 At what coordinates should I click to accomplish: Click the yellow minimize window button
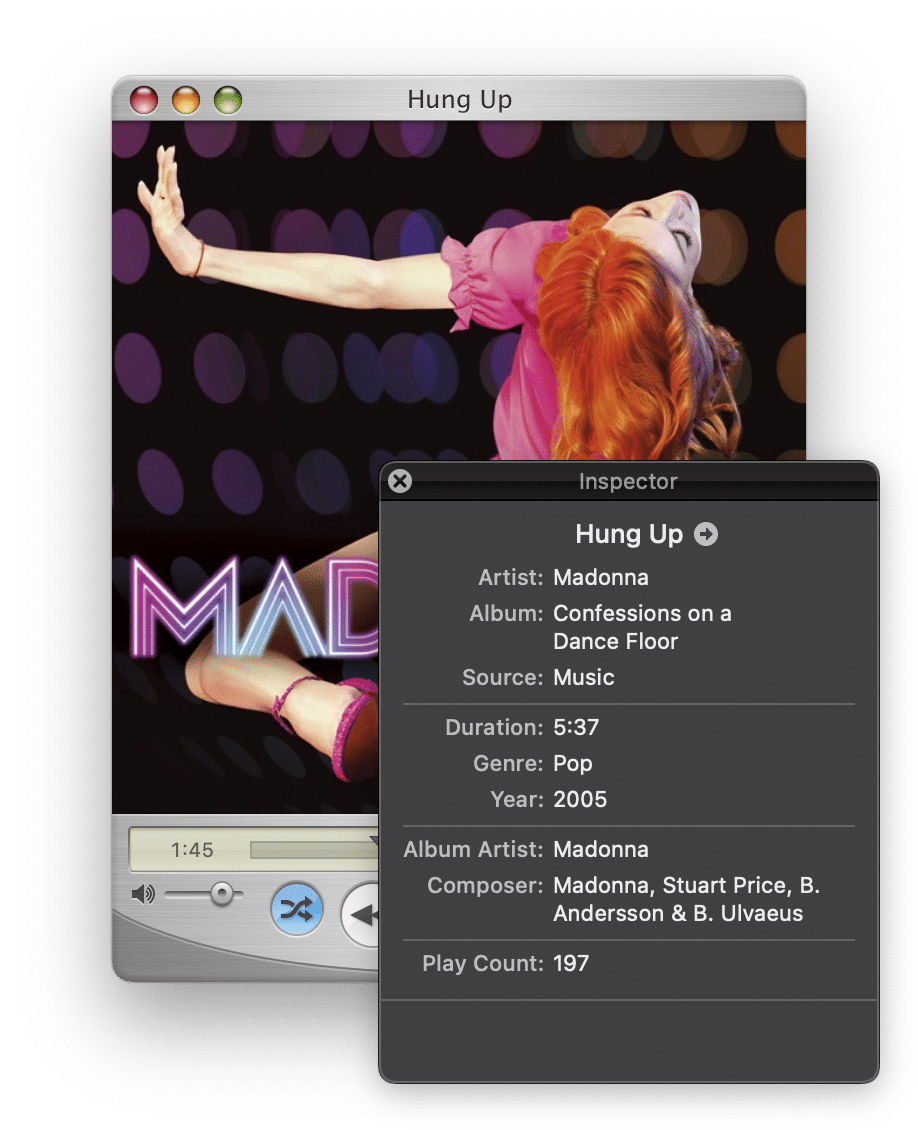pos(186,99)
